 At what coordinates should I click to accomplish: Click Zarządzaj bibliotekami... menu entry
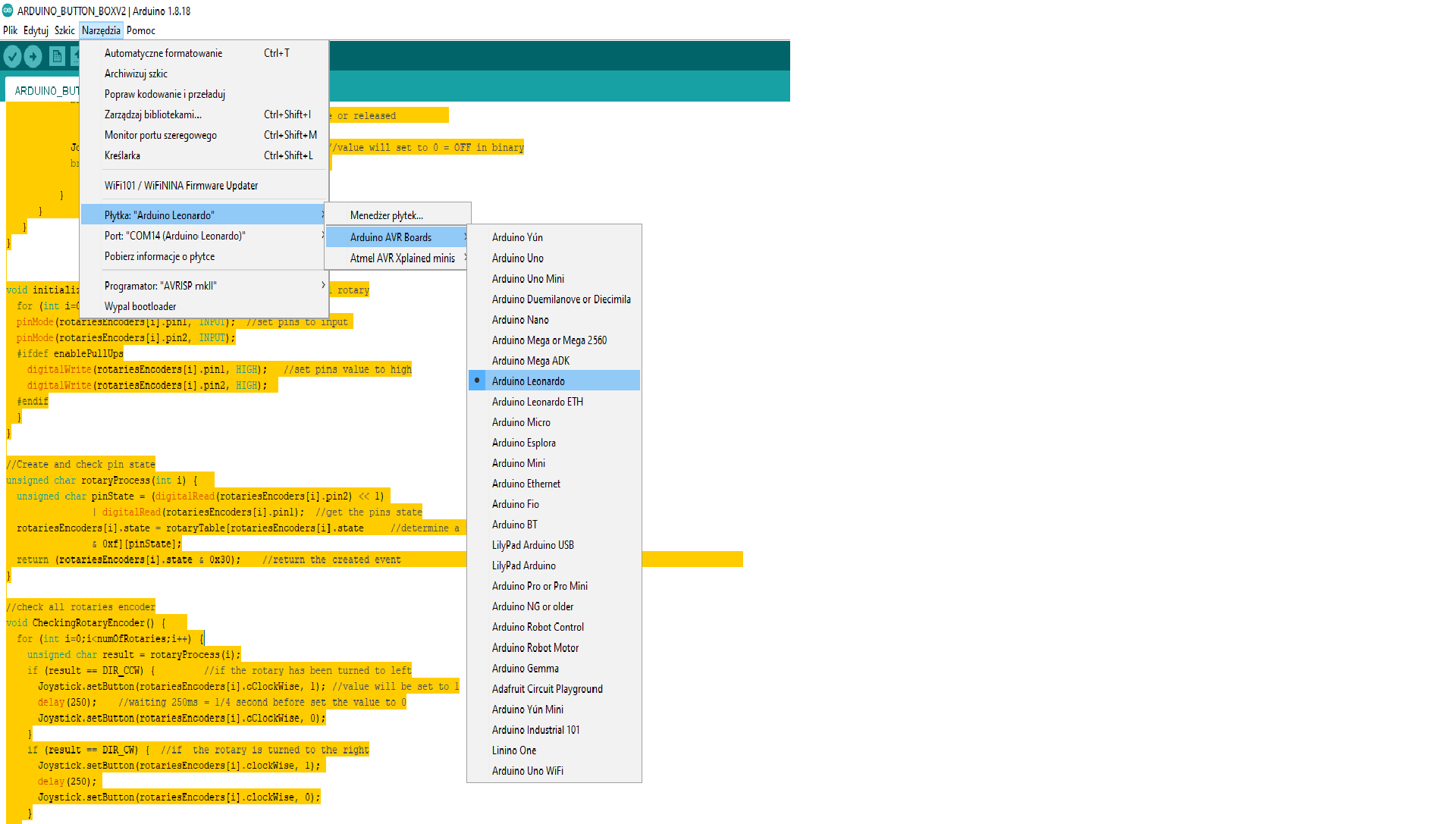[x=153, y=114]
